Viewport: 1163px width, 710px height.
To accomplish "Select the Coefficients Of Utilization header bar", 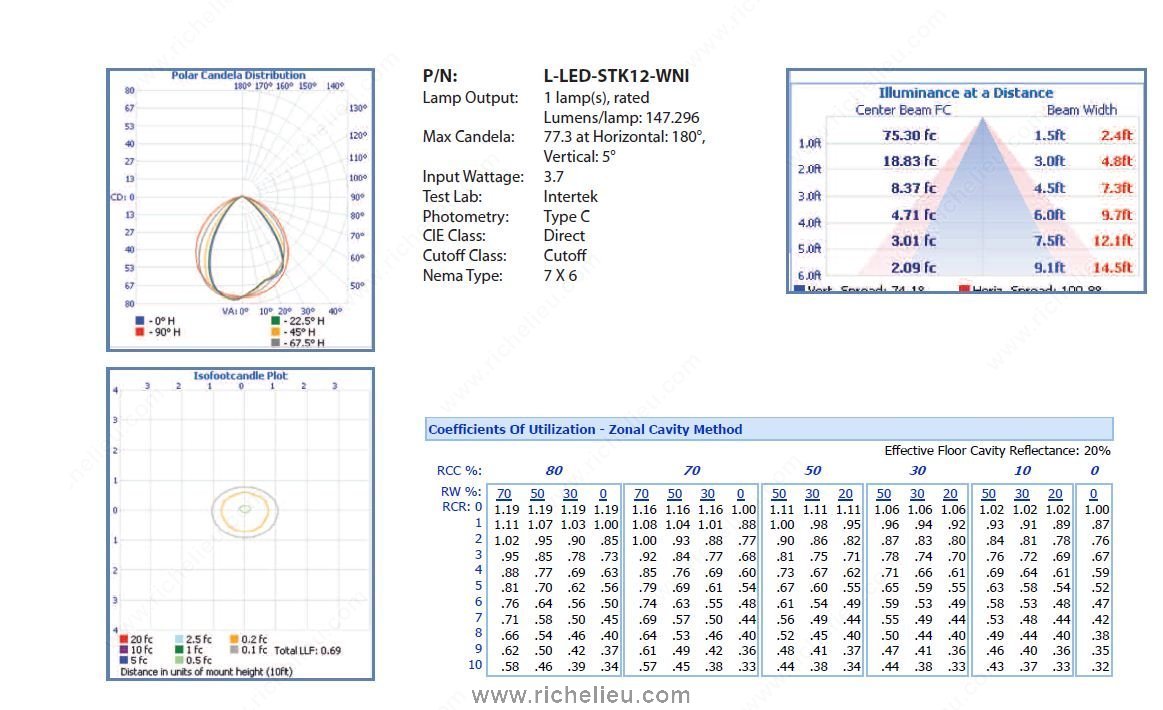I will [768, 429].
